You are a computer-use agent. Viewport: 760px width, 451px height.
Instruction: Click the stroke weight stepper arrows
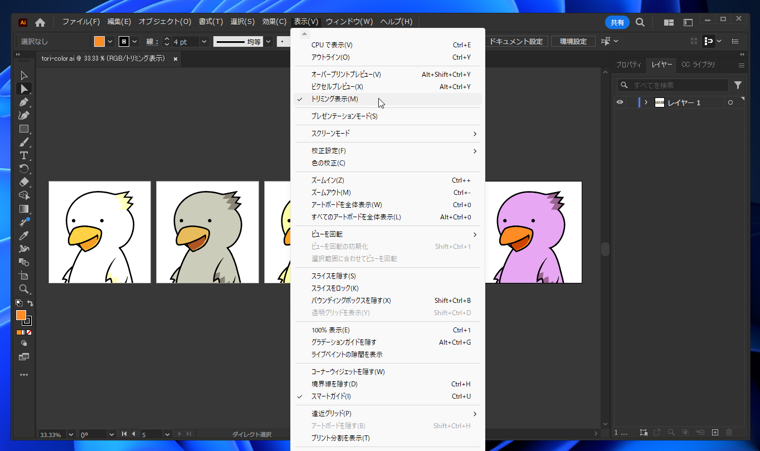(x=167, y=42)
